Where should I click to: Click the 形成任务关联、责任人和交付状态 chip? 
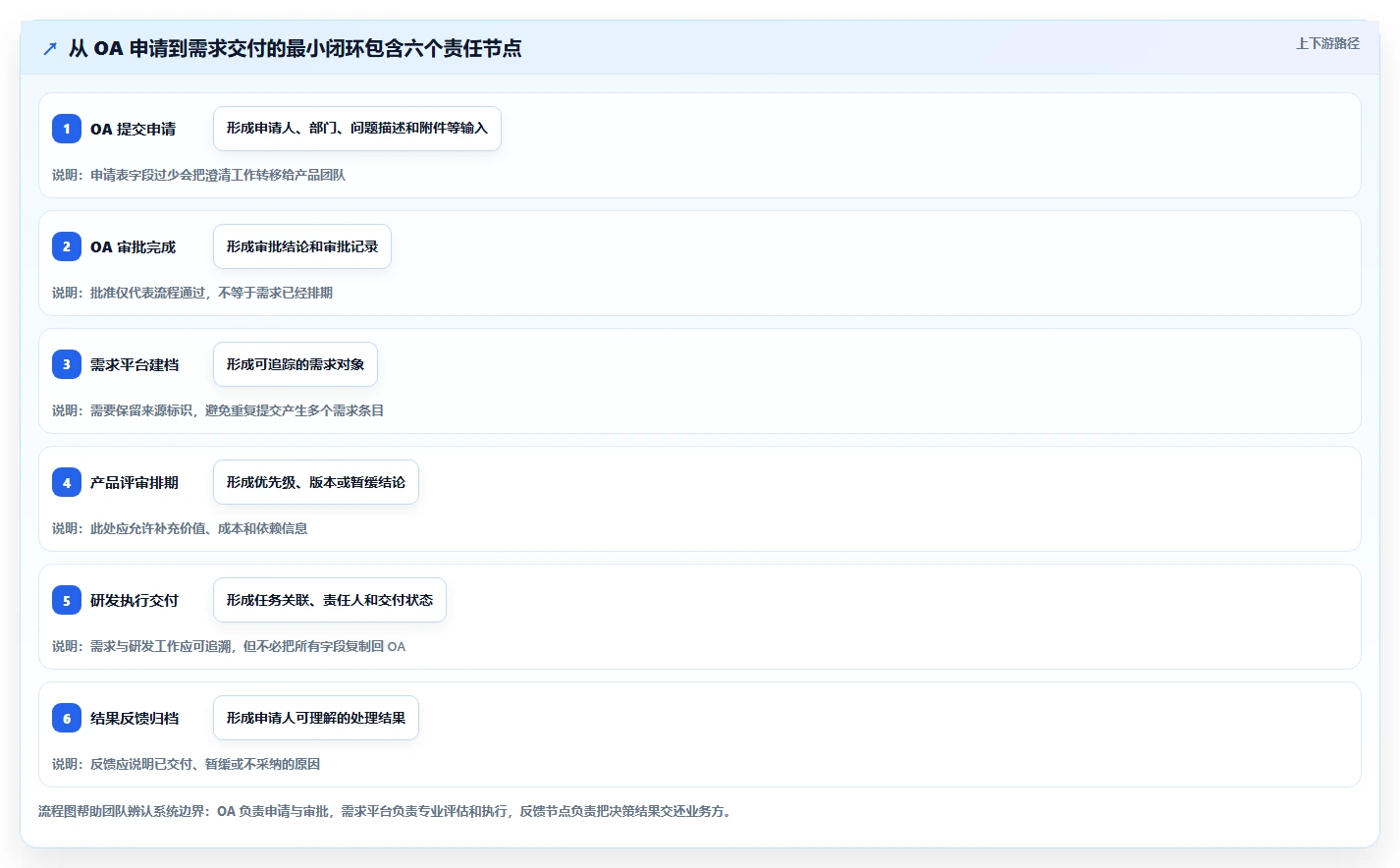(330, 600)
